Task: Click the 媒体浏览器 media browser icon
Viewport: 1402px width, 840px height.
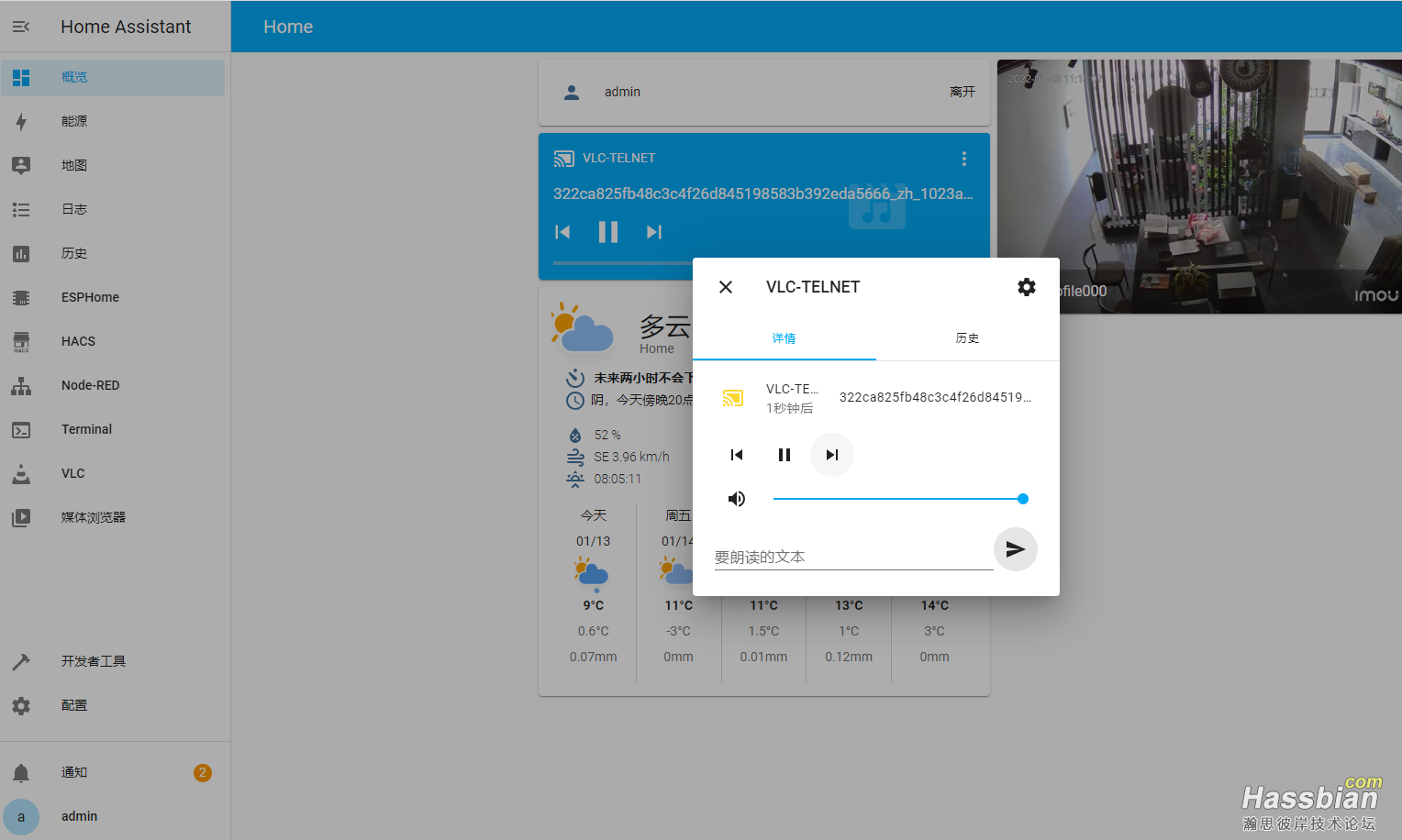Action: point(21,517)
